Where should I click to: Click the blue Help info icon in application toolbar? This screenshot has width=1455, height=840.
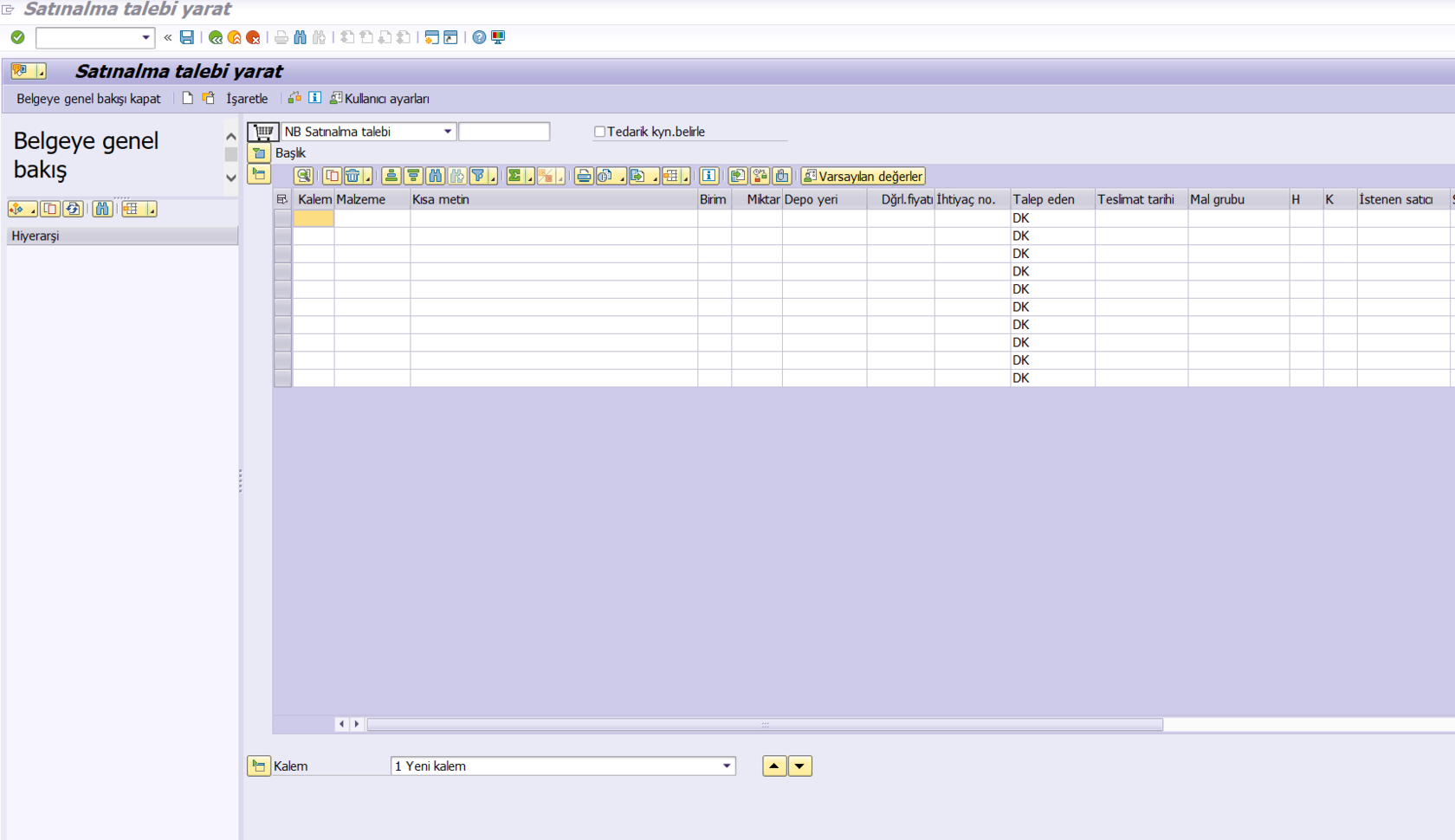point(315,98)
